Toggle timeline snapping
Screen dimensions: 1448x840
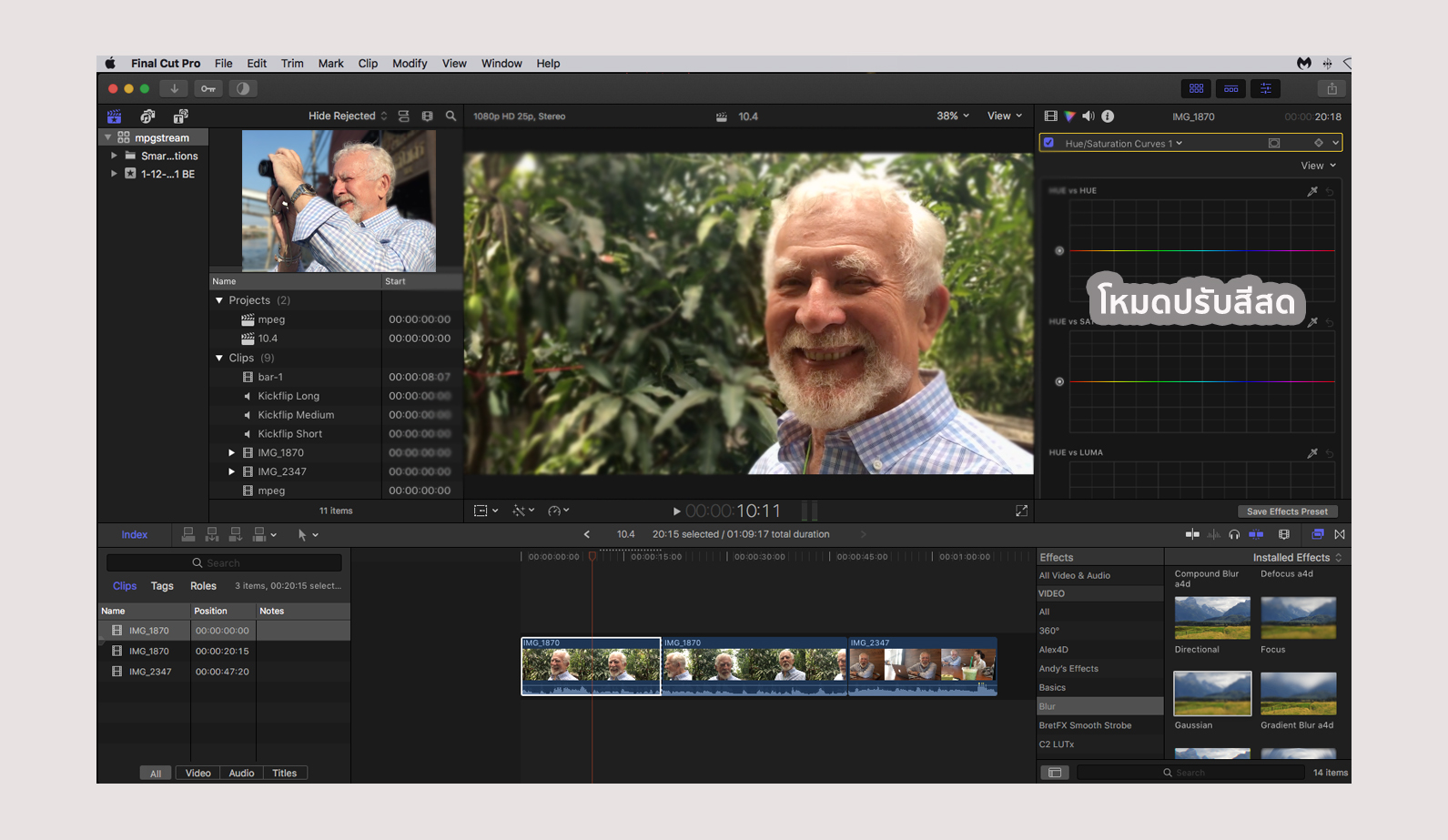coord(1256,534)
